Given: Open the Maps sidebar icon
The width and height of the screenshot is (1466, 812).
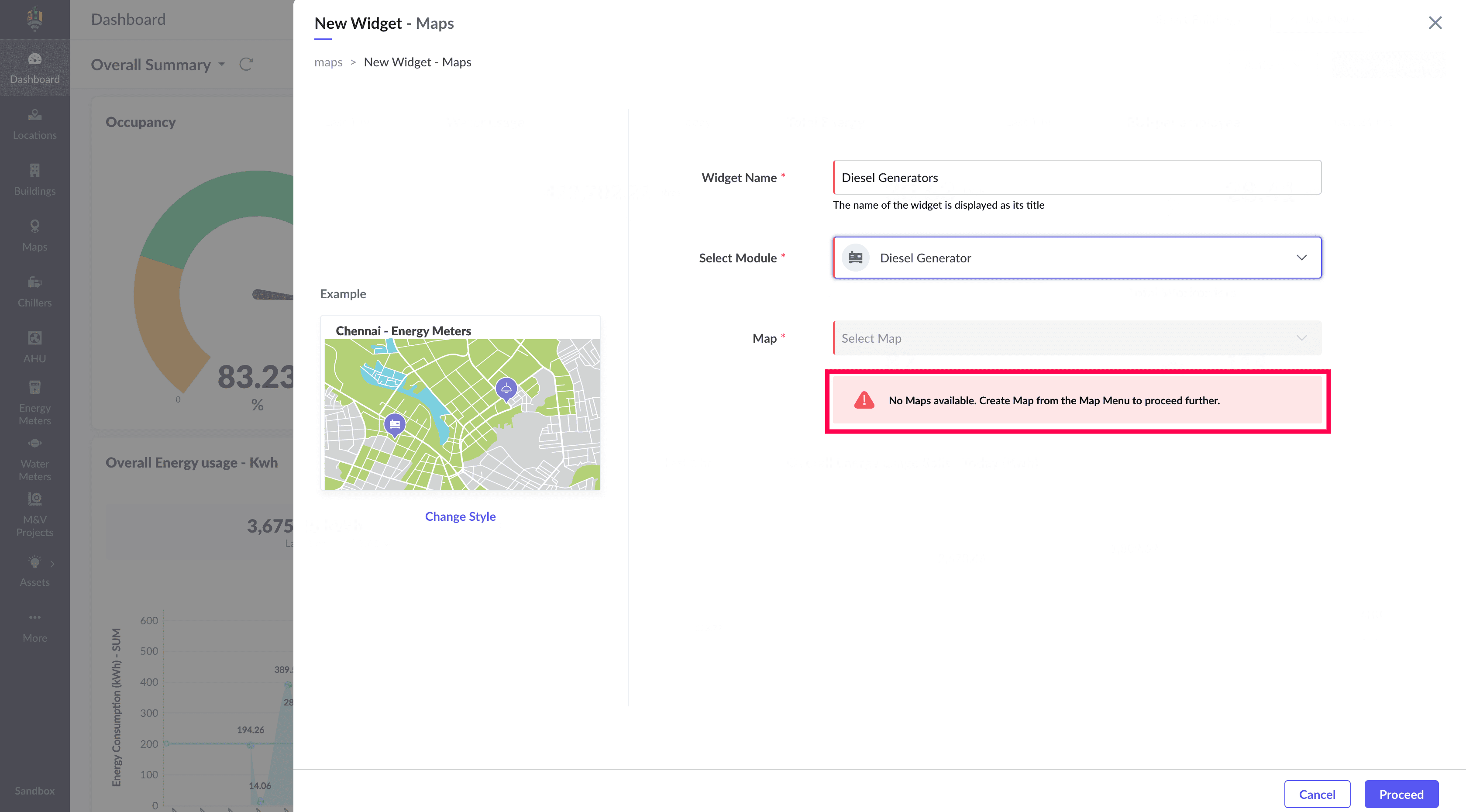Looking at the screenshot, I should 35,235.
